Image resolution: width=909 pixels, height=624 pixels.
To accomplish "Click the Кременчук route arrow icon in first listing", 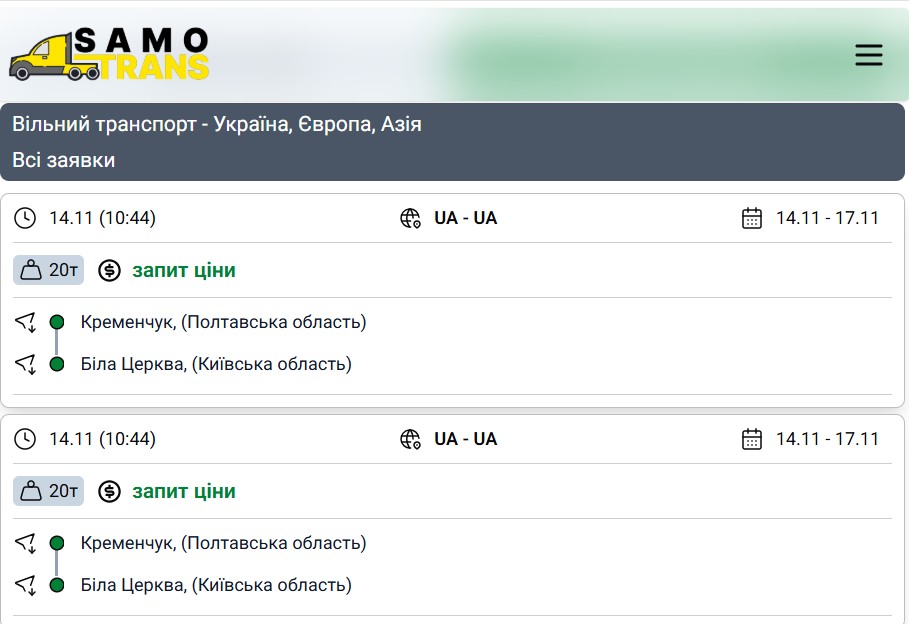I will click(25, 322).
